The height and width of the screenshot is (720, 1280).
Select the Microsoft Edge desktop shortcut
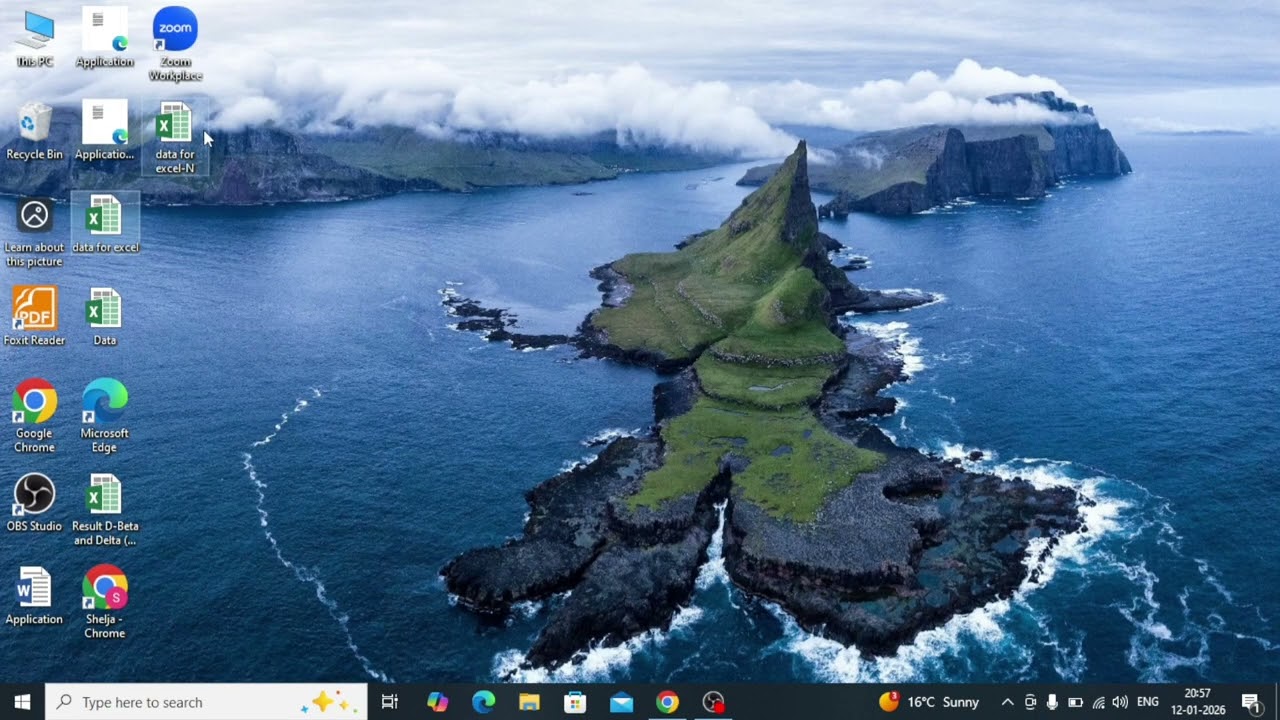105,417
